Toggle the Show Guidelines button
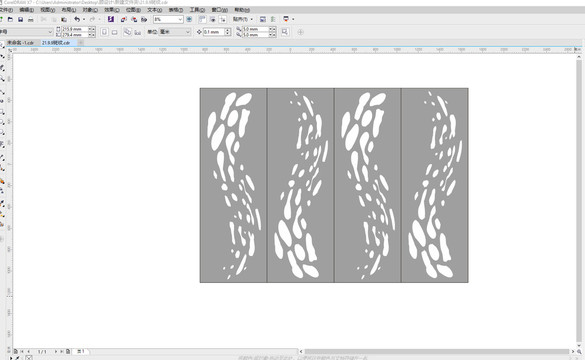 coord(223,19)
